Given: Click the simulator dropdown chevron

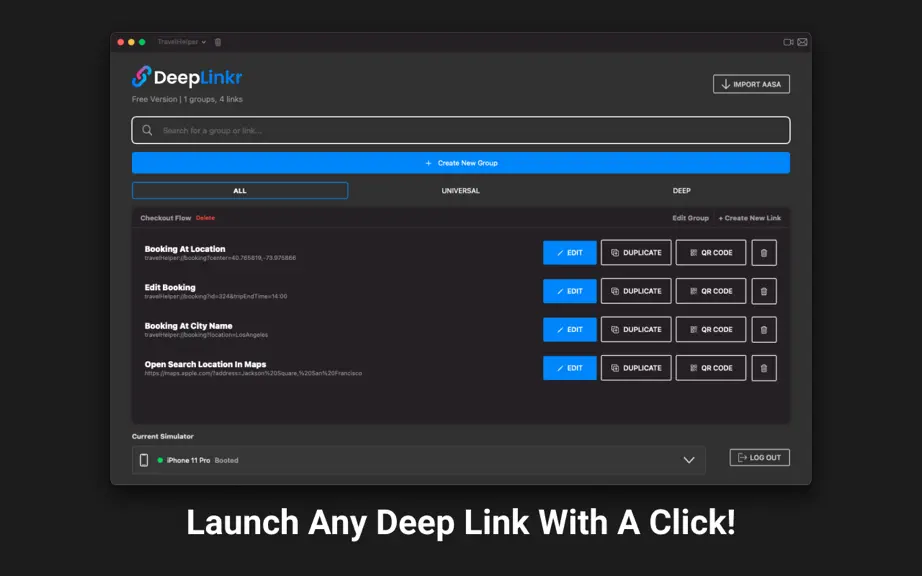Looking at the screenshot, I should (x=689, y=460).
